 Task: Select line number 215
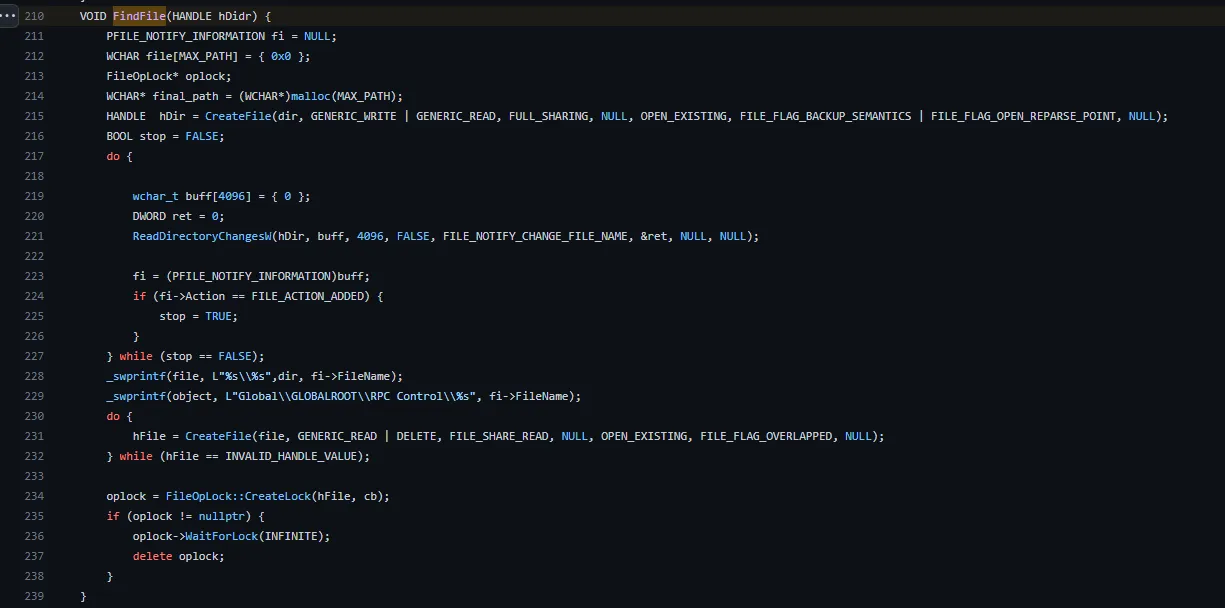(33, 115)
